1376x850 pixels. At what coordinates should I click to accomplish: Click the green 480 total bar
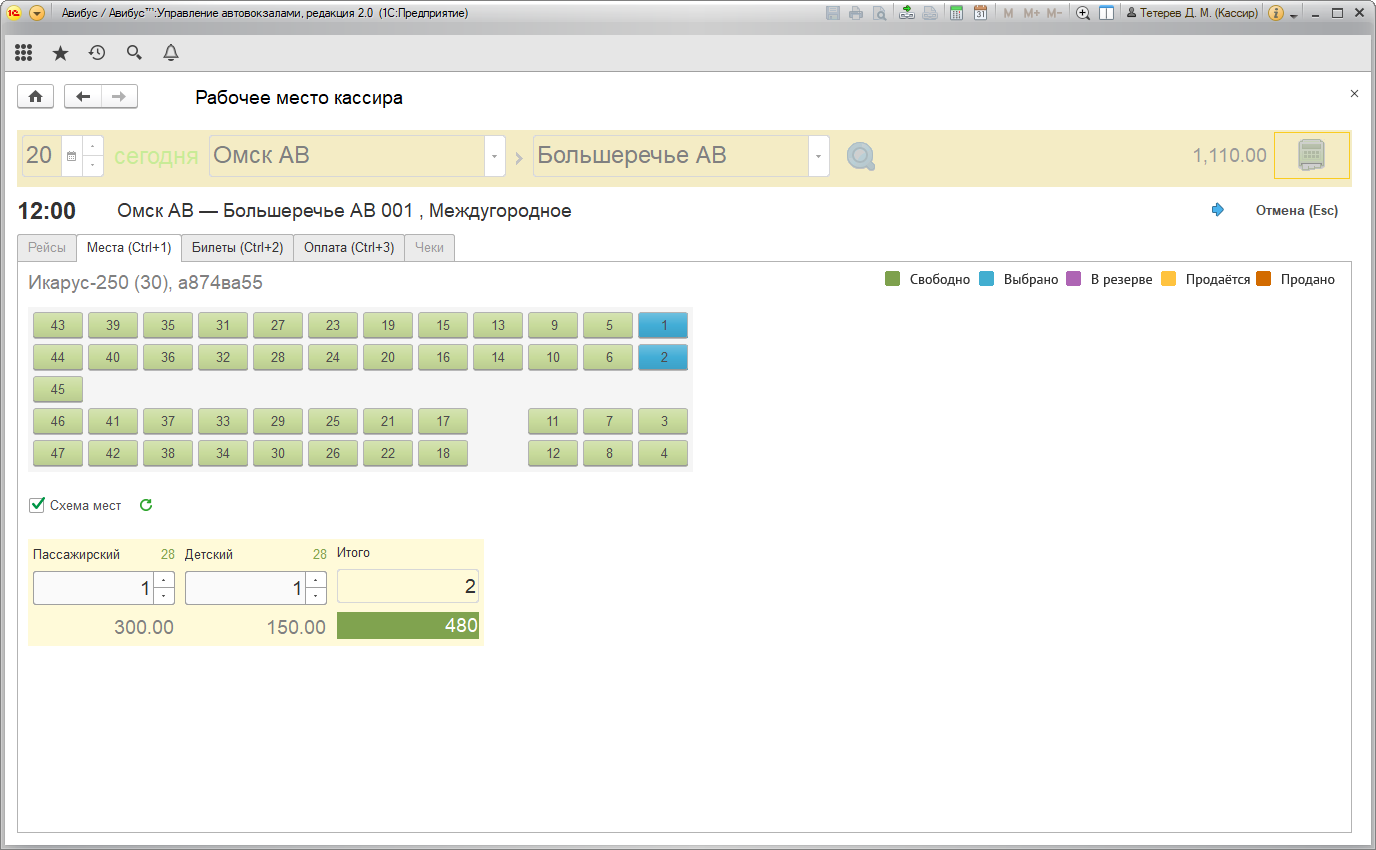[x=408, y=626]
